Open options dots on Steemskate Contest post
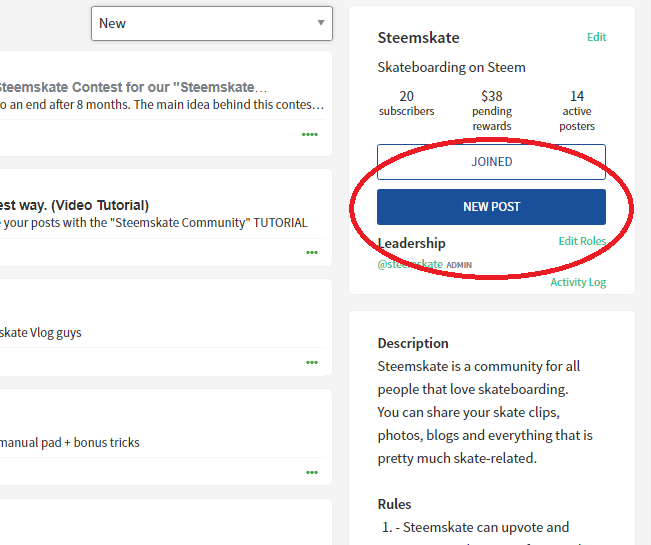Image resolution: width=651 pixels, height=545 pixels. pyautogui.click(x=310, y=134)
